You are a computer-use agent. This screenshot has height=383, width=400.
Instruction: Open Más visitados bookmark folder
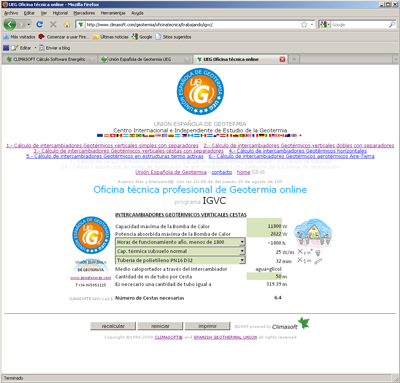click(19, 37)
